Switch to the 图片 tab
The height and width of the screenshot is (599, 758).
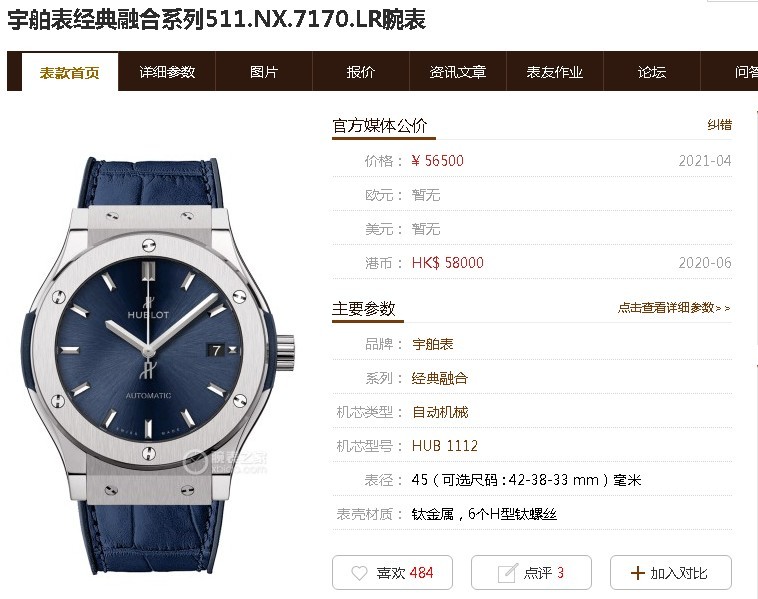264,72
